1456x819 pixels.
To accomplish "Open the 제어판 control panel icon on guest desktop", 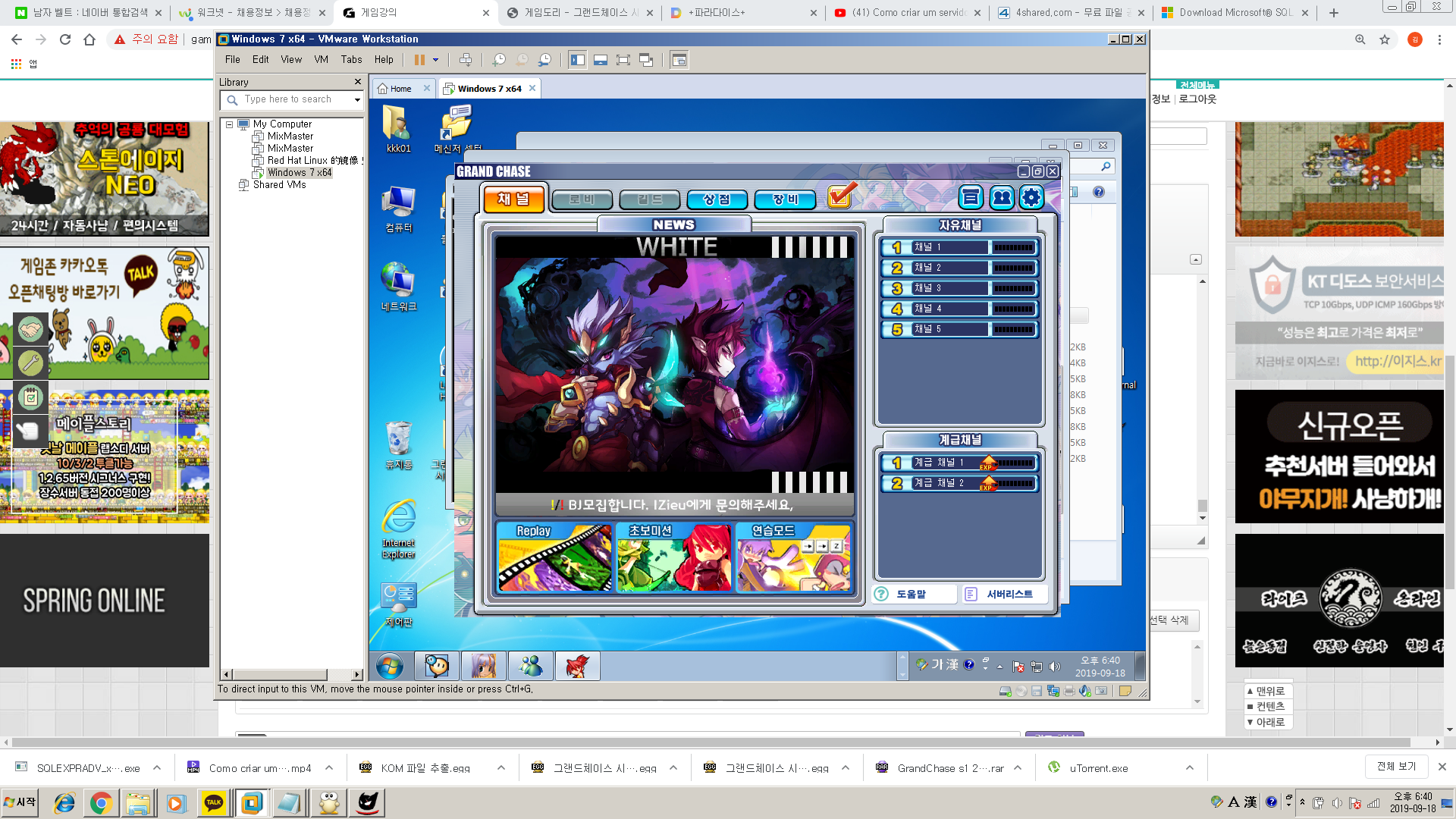I will [x=398, y=604].
